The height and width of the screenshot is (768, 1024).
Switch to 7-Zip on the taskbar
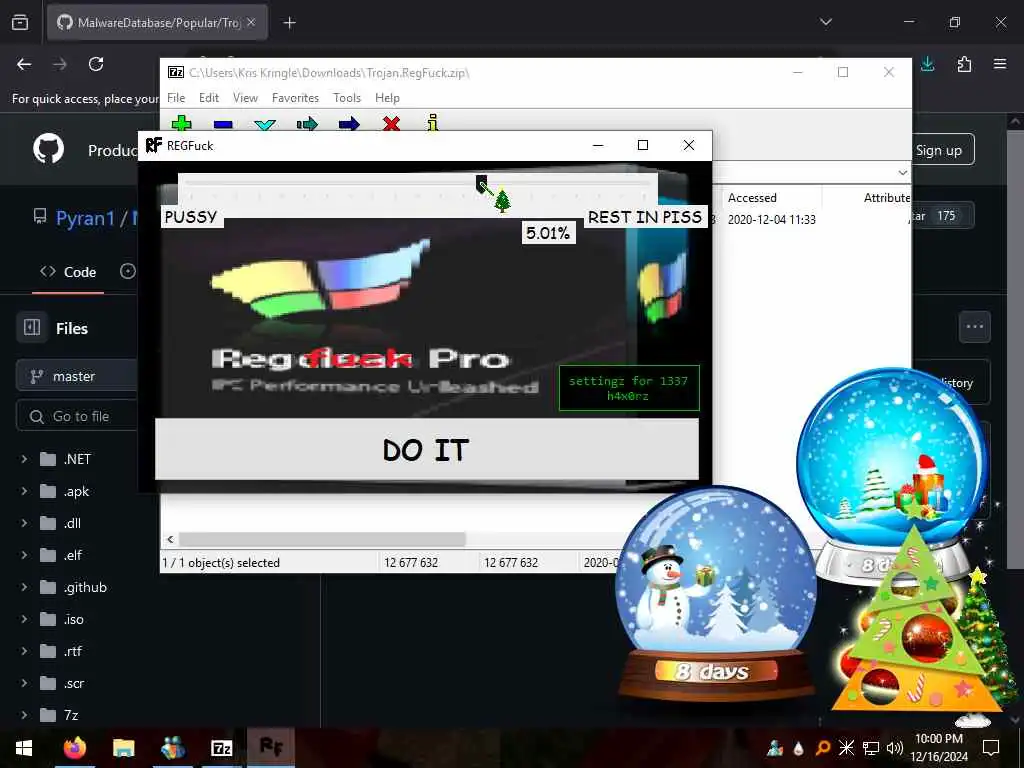[221, 748]
